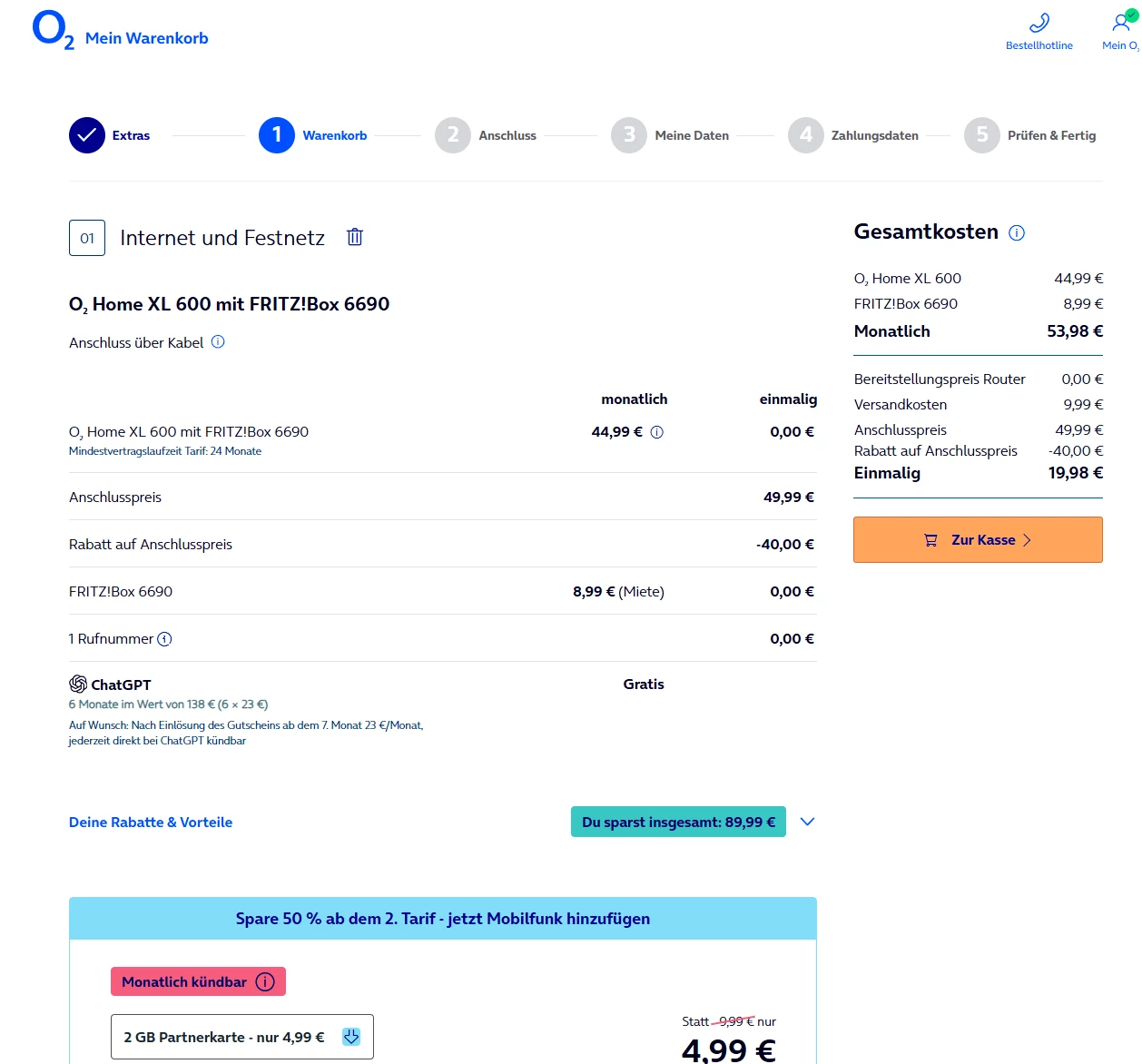This screenshot has width=1142, height=1064.
Task: Select the Warenkorb step
Action: coord(277,135)
